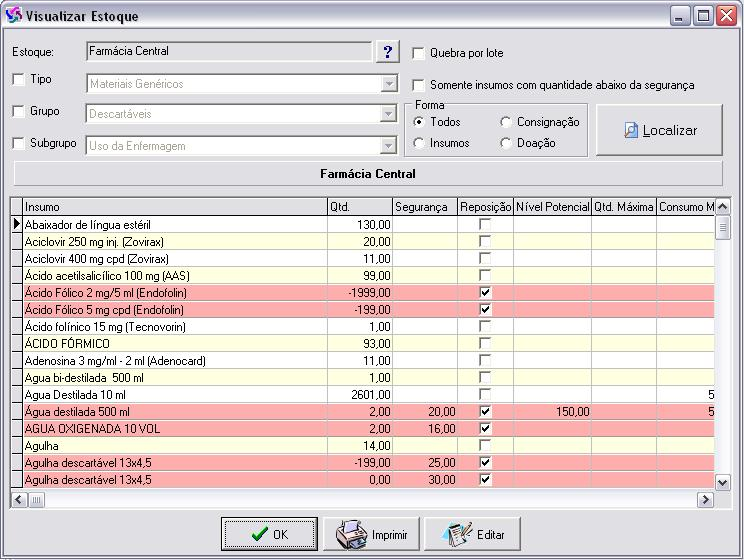Select row Agua Destilada 10 ml

click(369, 395)
